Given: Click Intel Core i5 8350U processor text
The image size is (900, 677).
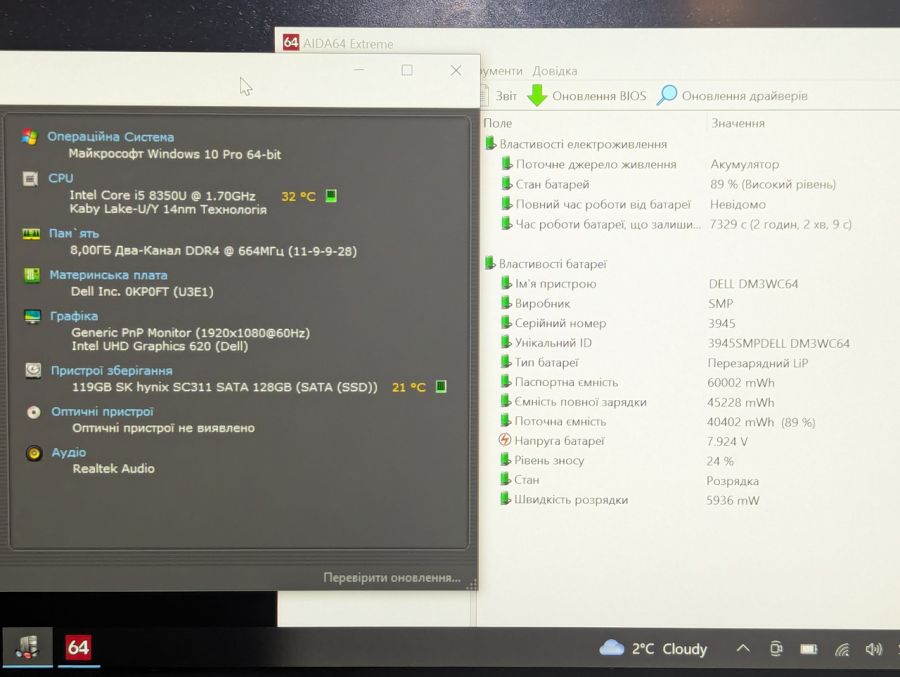Looking at the screenshot, I should pyautogui.click(x=162, y=195).
